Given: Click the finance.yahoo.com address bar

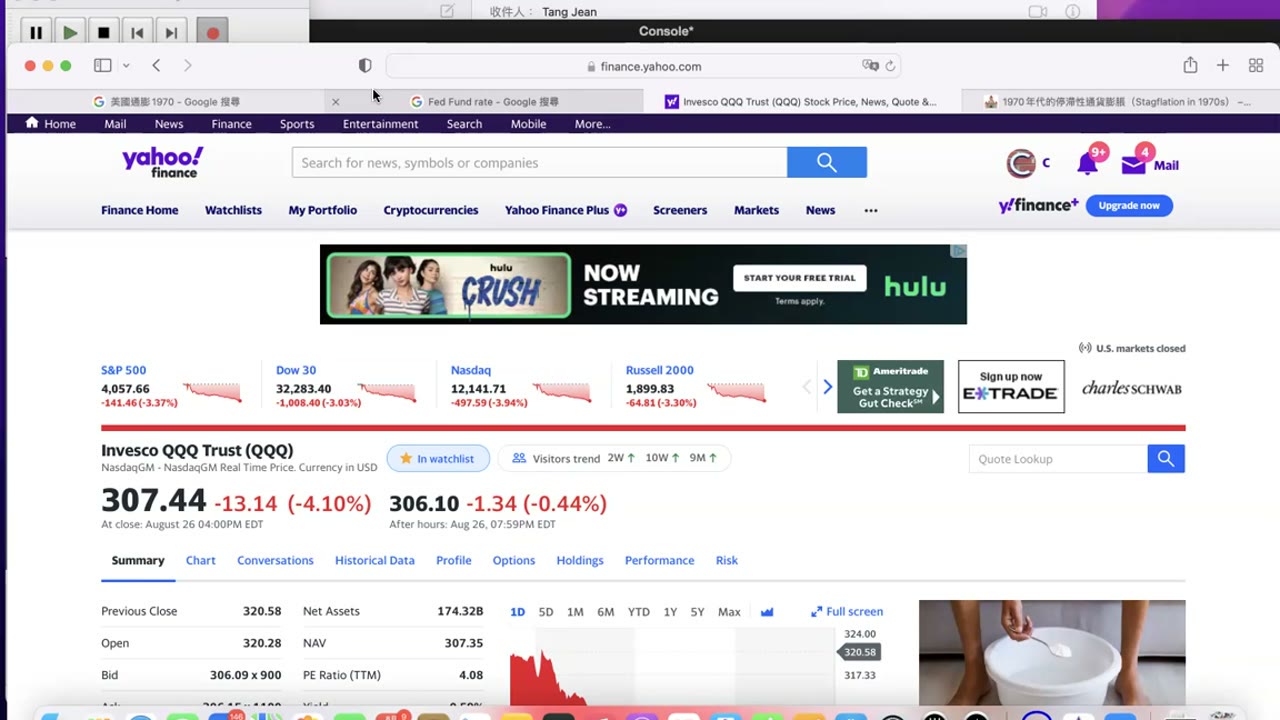Looking at the screenshot, I should point(644,66).
